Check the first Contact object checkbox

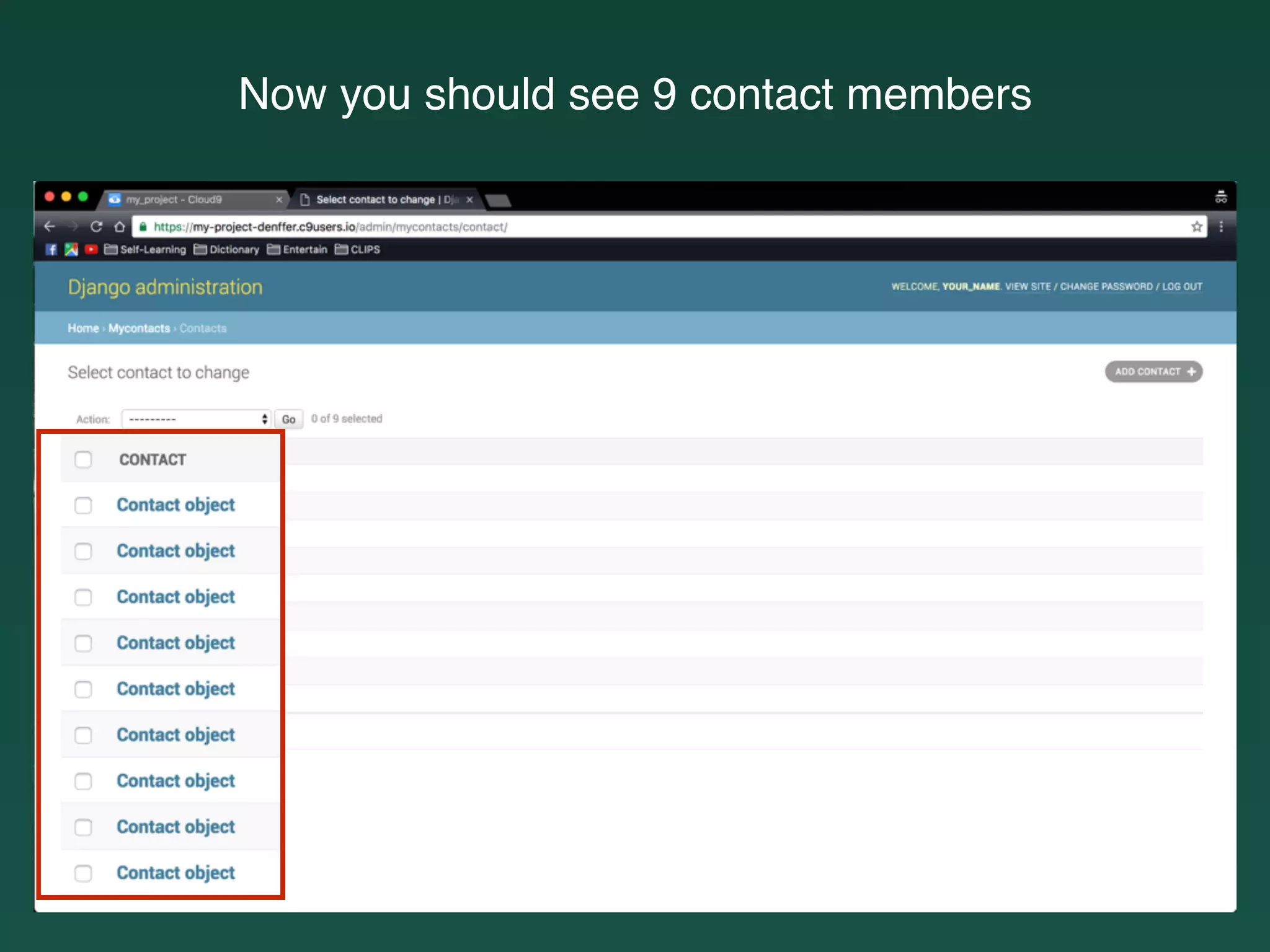coord(83,505)
